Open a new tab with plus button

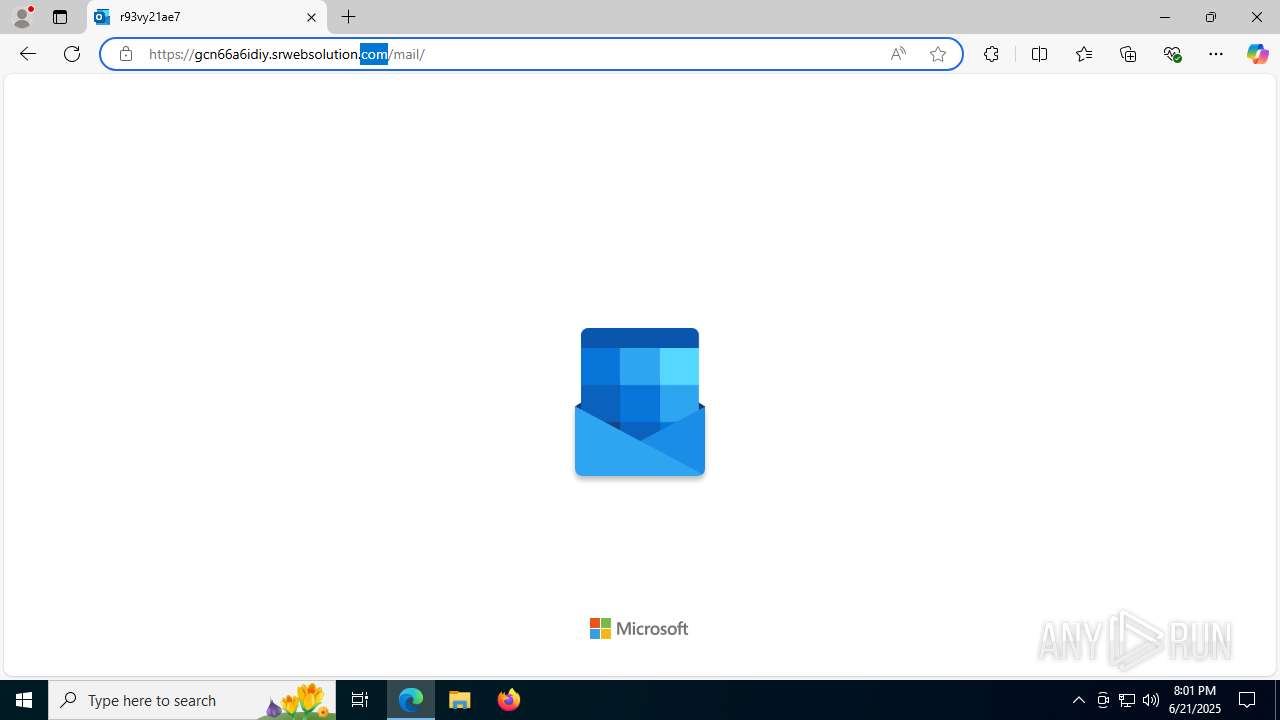(x=349, y=17)
